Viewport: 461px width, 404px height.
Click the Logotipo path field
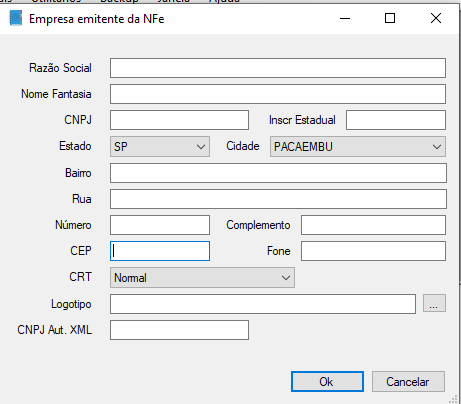(x=263, y=304)
